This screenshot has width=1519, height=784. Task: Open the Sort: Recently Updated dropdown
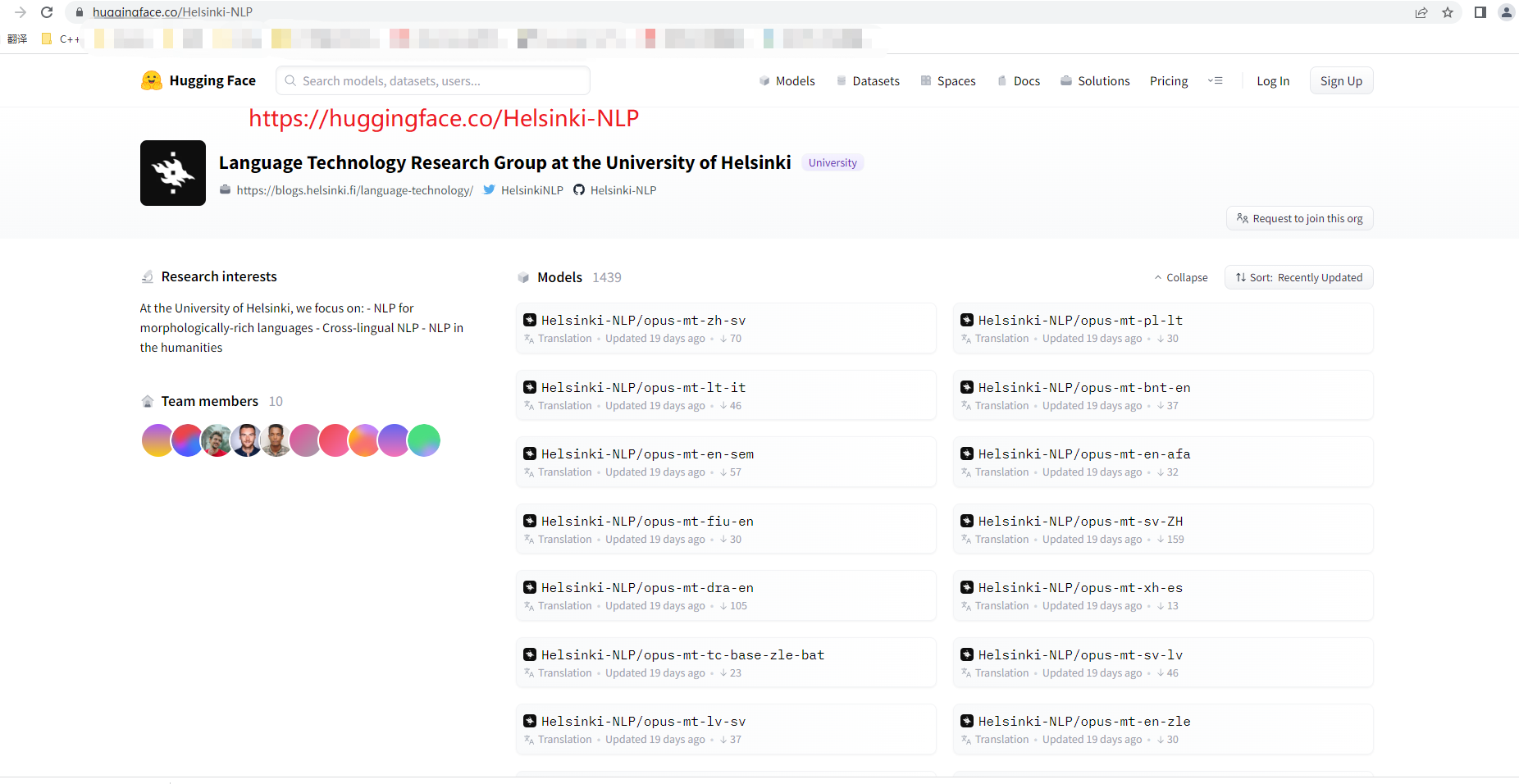tap(1298, 277)
